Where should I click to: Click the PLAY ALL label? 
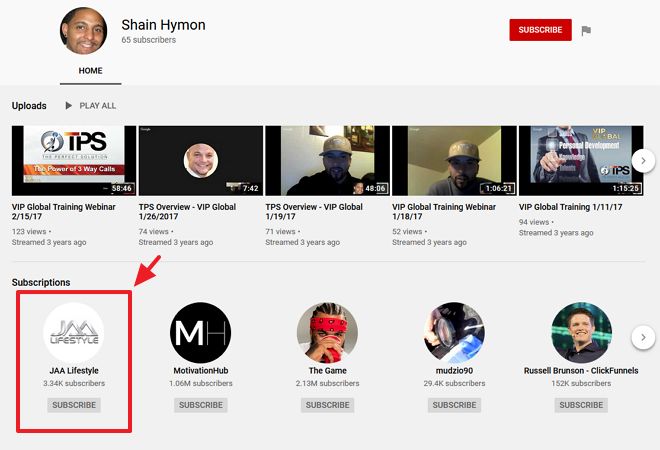[98, 106]
